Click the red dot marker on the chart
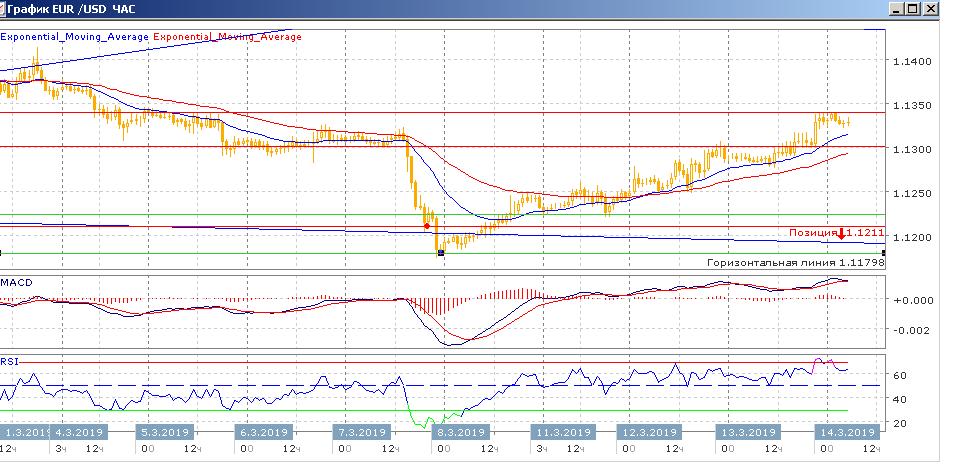The width and height of the screenshot is (957, 469). point(427,226)
